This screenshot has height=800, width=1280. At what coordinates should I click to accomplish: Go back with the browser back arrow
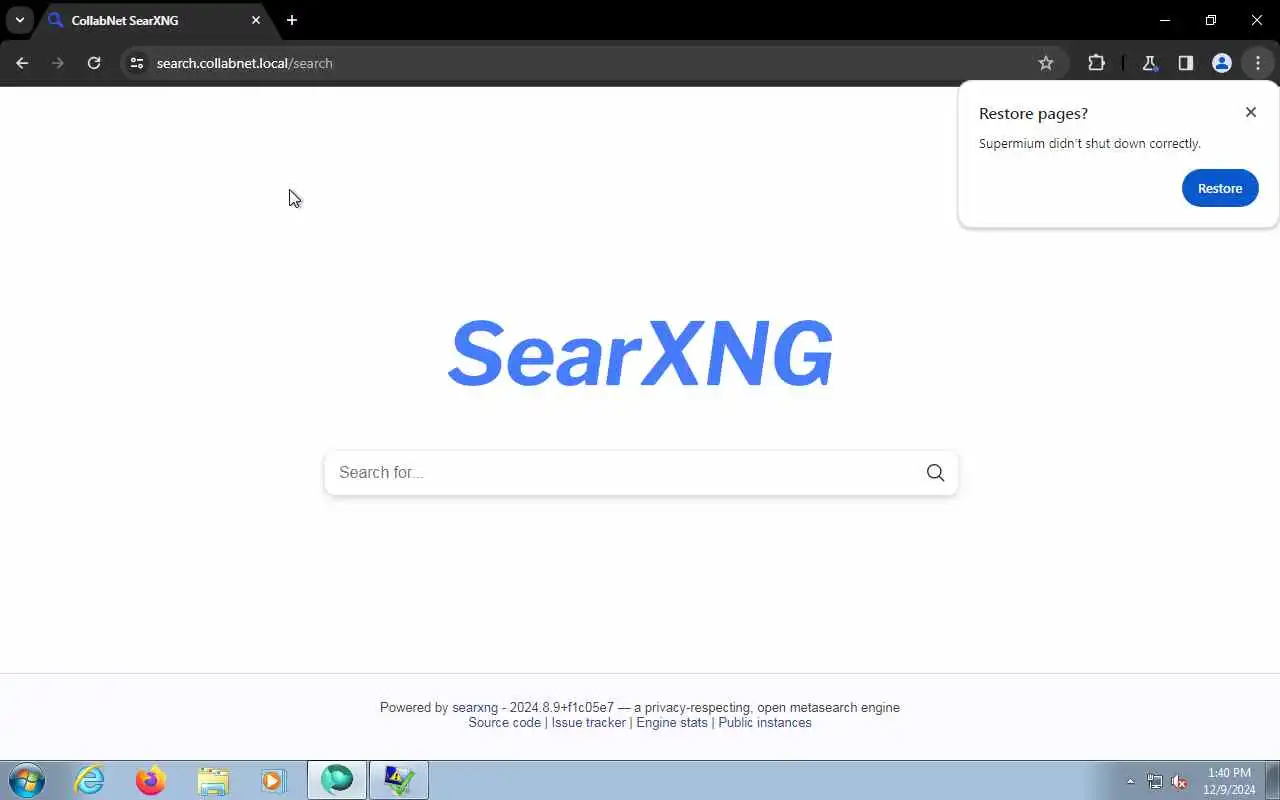click(22, 63)
